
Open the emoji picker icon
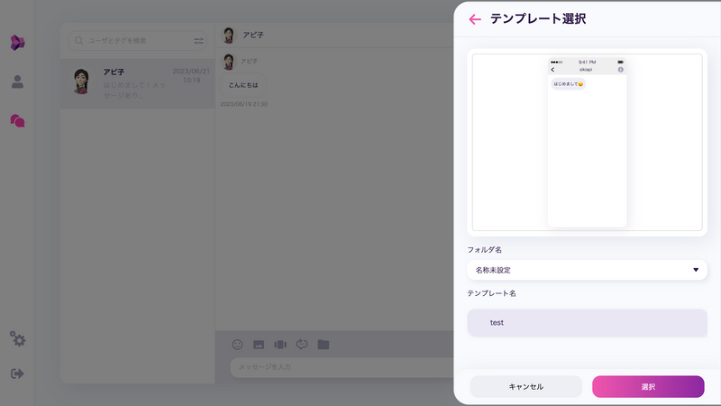pyautogui.click(x=237, y=344)
